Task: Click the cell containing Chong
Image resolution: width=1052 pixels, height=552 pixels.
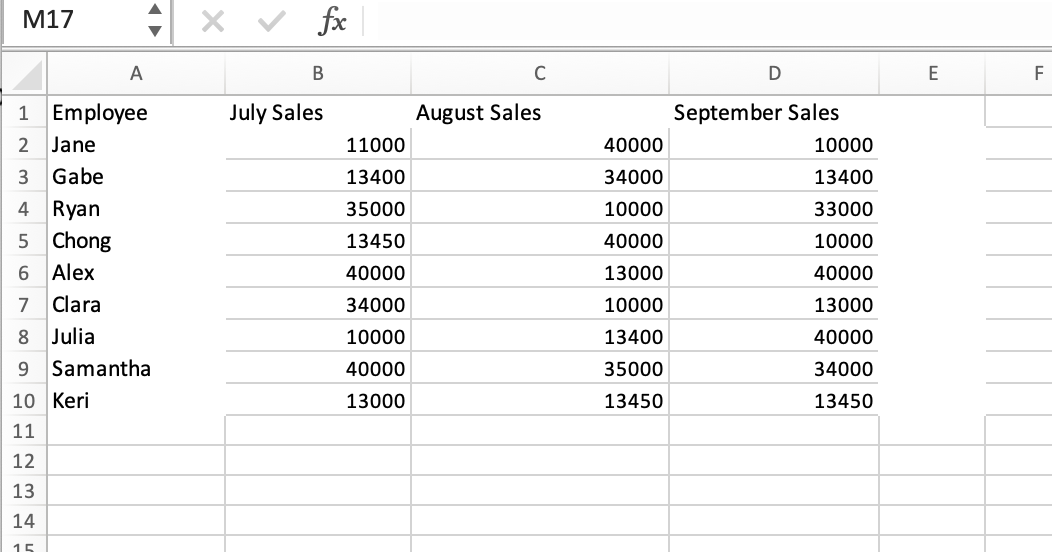Action: pos(136,240)
